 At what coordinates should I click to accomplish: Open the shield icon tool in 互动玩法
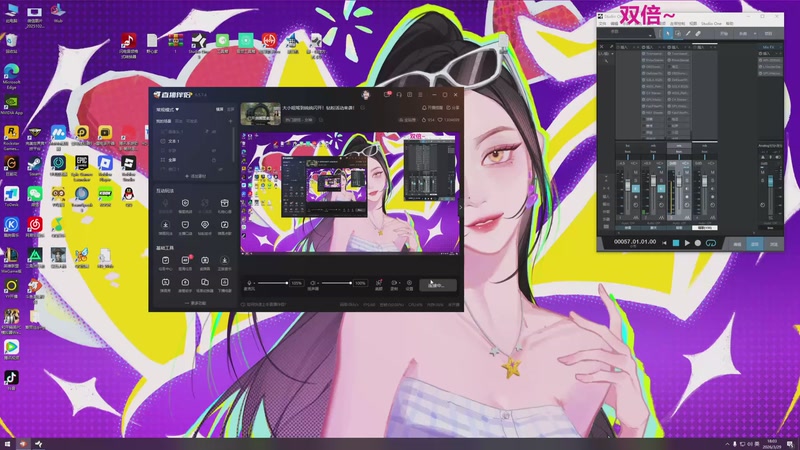185,204
